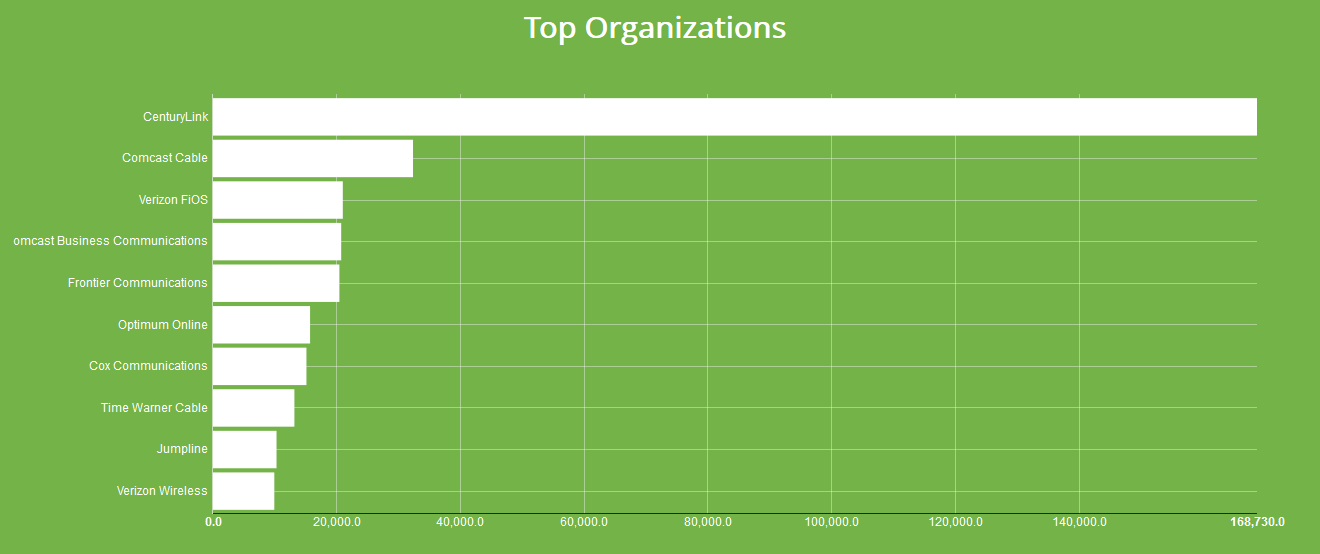This screenshot has height=554, width=1320.
Task: Select the Jumpline bar
Action: [245, 449]
